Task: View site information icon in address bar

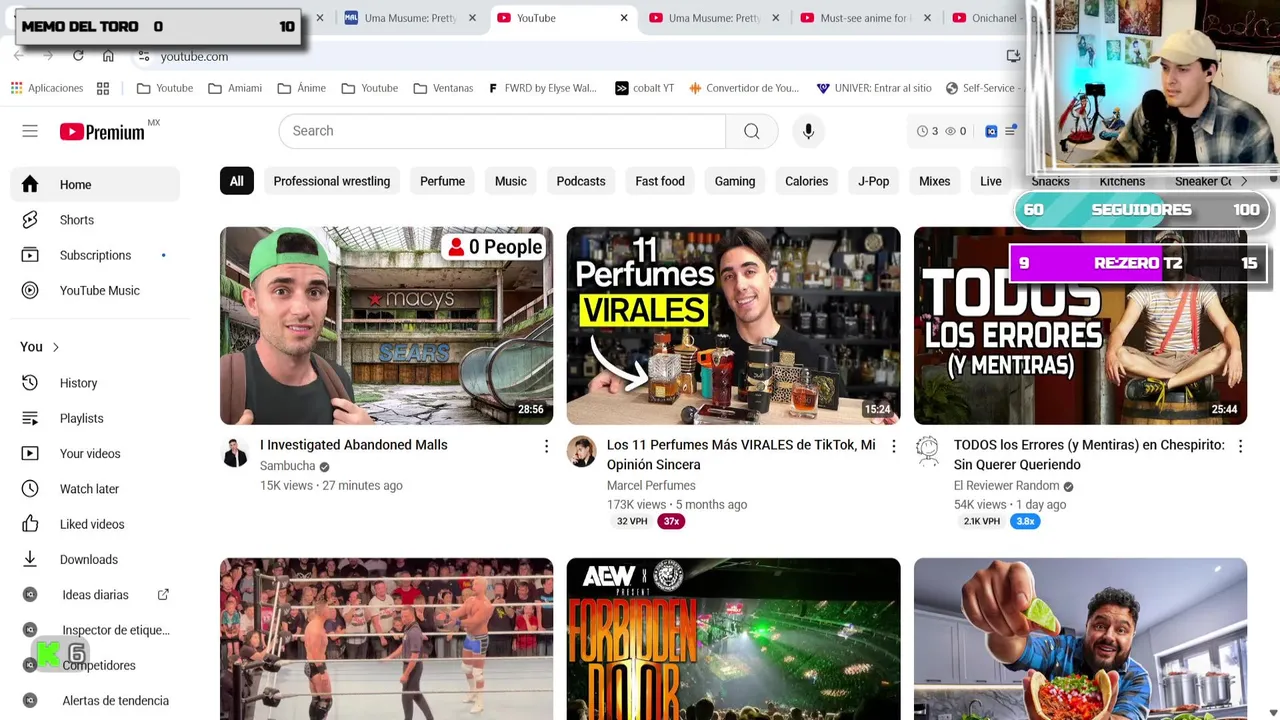Action: coord(144,56)
